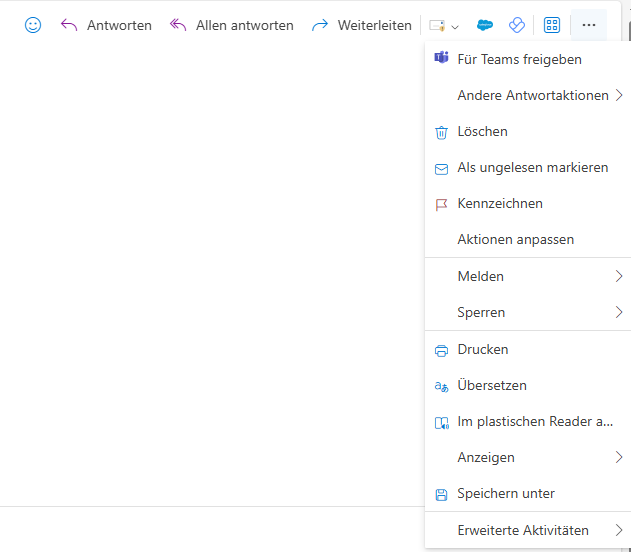Open the Melden menu entry
Image resolution: width=631 pixels, height=552 pixels.
[528, 276]
